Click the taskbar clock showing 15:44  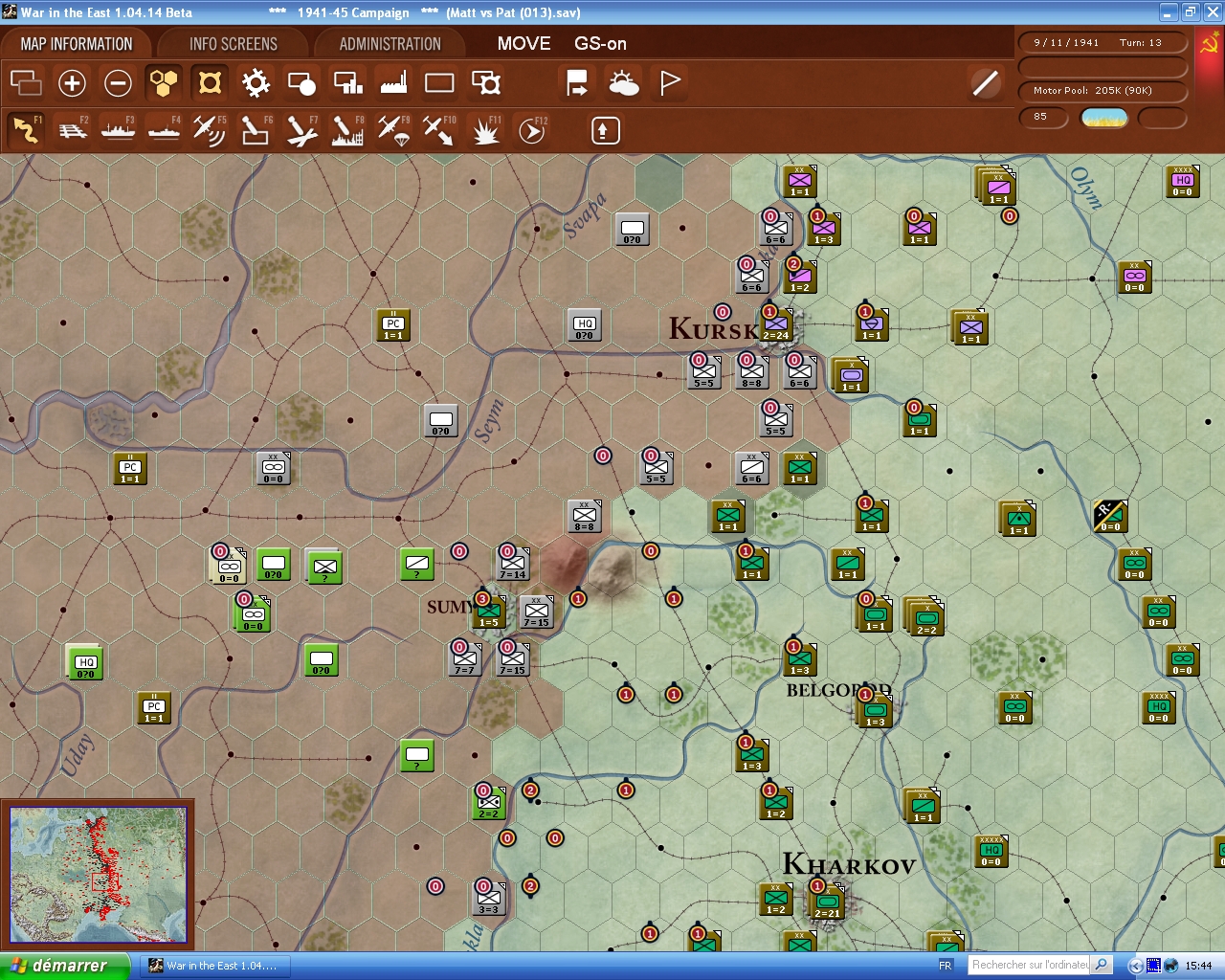1198,966
